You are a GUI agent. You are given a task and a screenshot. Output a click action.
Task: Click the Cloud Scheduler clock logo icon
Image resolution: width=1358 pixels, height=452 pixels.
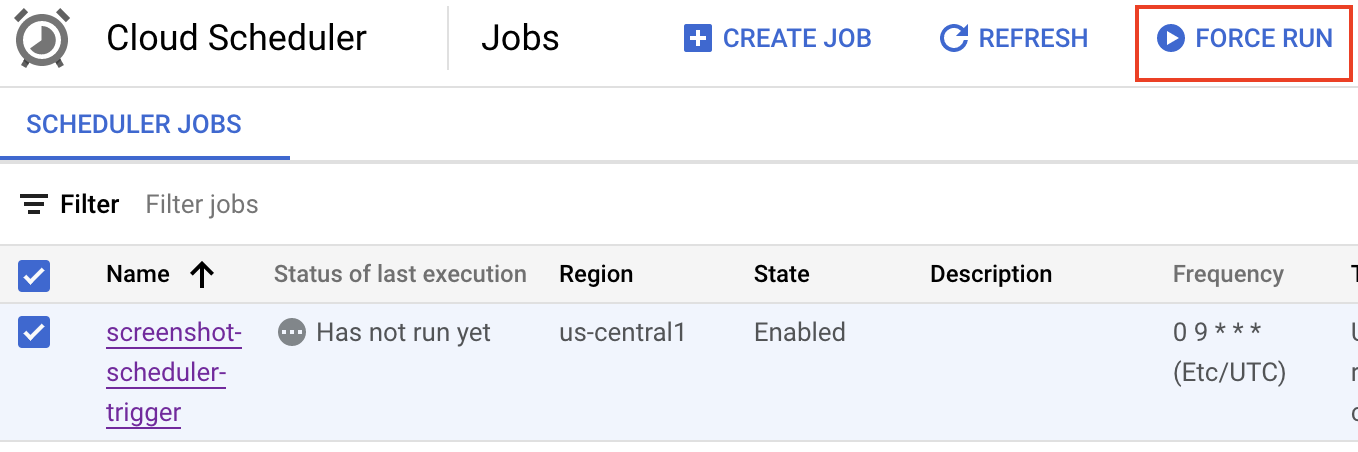click(43, 39)
